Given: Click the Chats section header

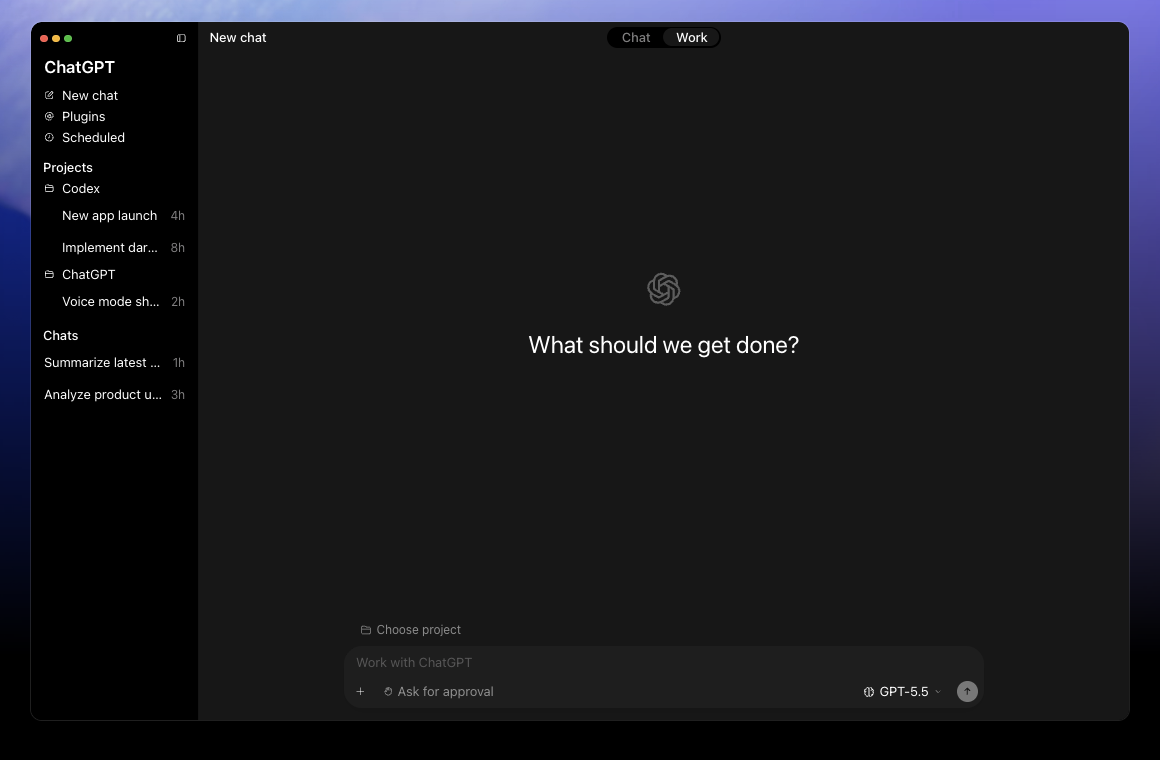Looking at the screenshot, I should point(61,336).
